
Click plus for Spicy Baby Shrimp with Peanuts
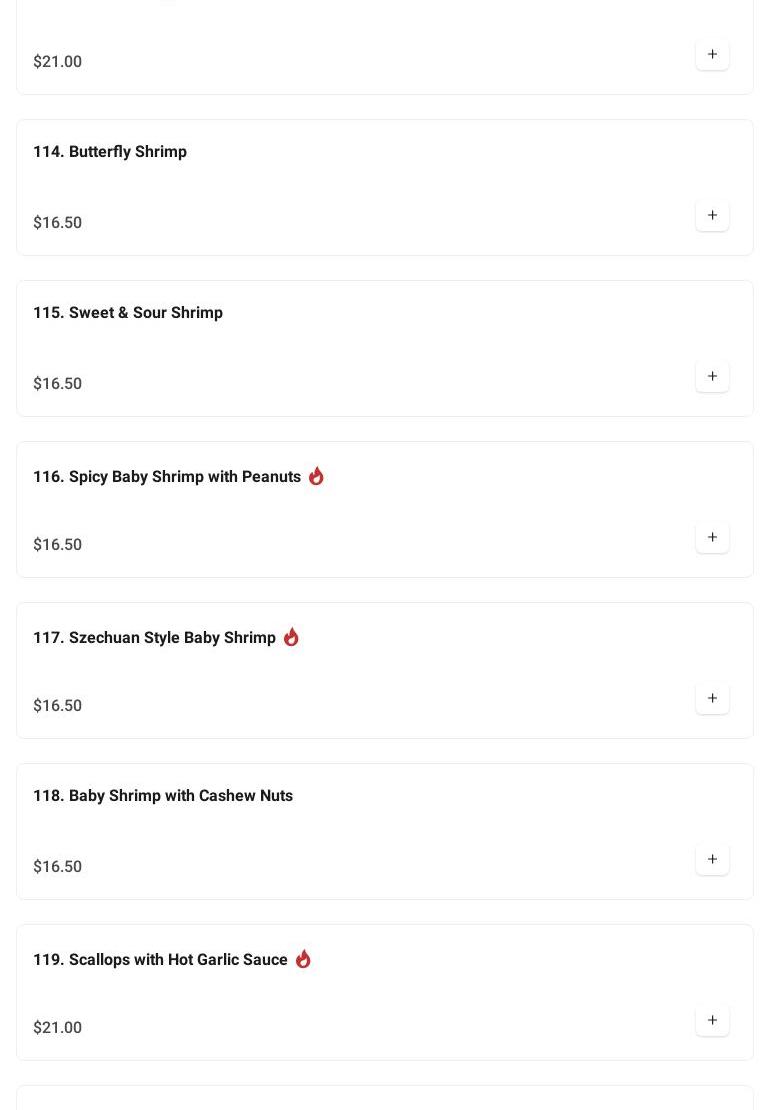[712, 538]
